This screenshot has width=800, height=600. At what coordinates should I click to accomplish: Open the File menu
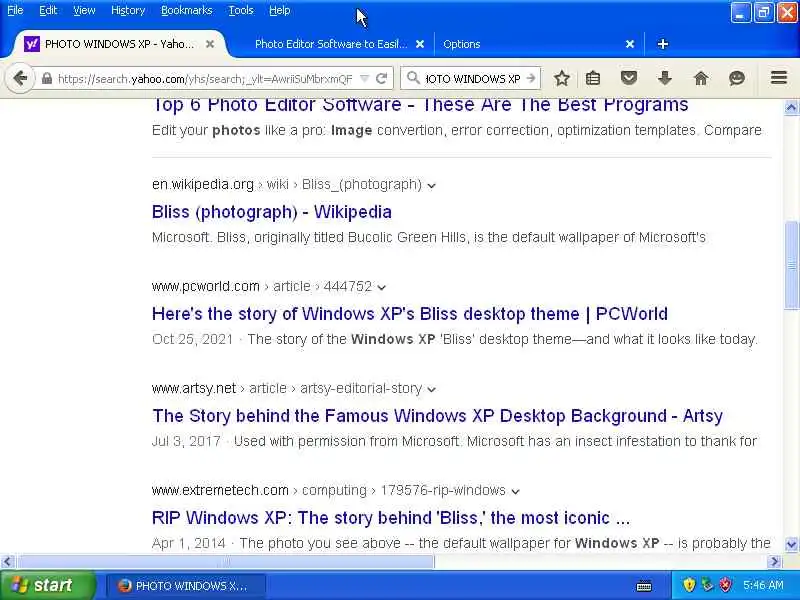tap(15, 10)
